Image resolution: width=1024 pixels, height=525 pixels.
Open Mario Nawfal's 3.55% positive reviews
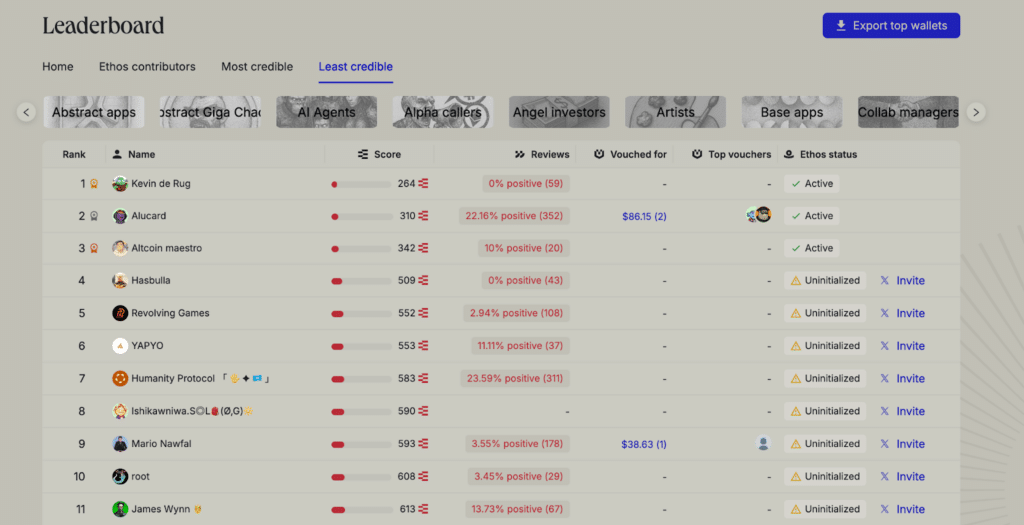click(517, 444)
